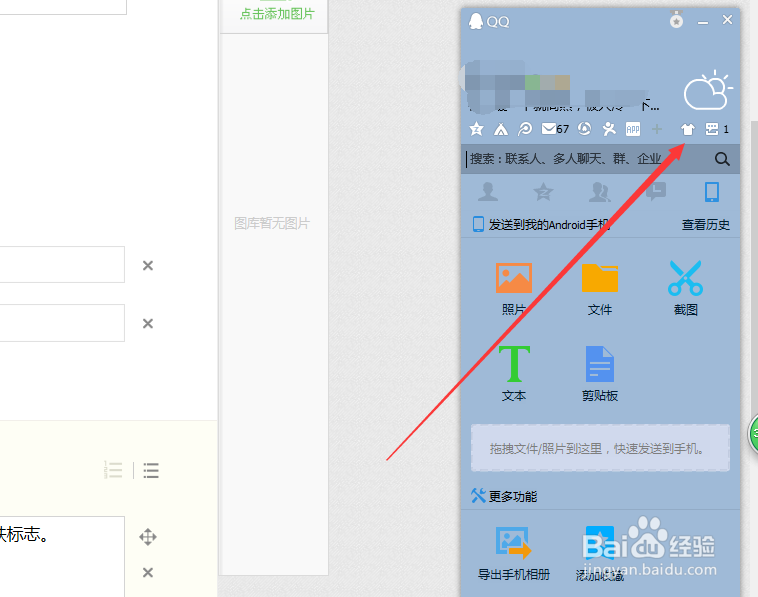
Task: Open the message box icon showing 1
Action: tap(717, 129)
